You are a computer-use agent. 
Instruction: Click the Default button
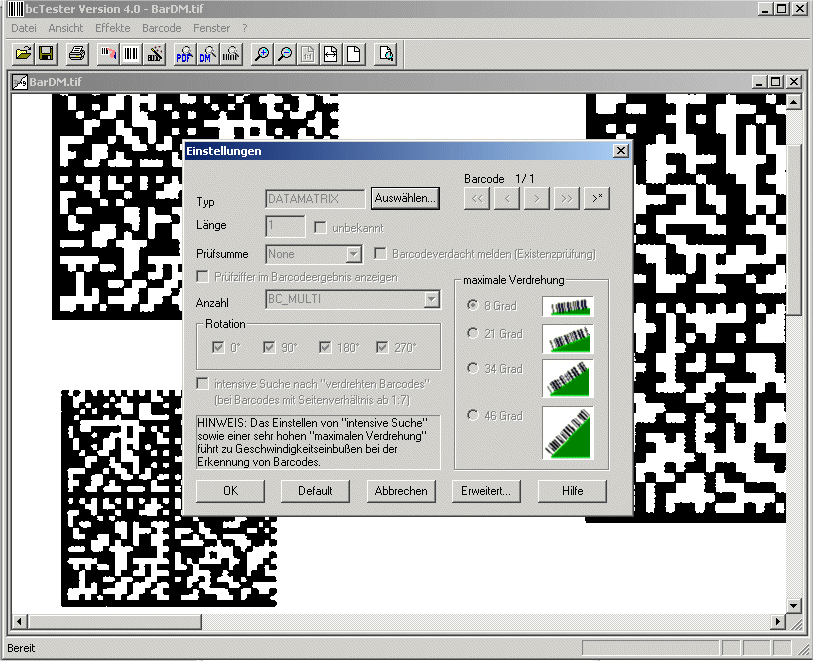point(315,490)
